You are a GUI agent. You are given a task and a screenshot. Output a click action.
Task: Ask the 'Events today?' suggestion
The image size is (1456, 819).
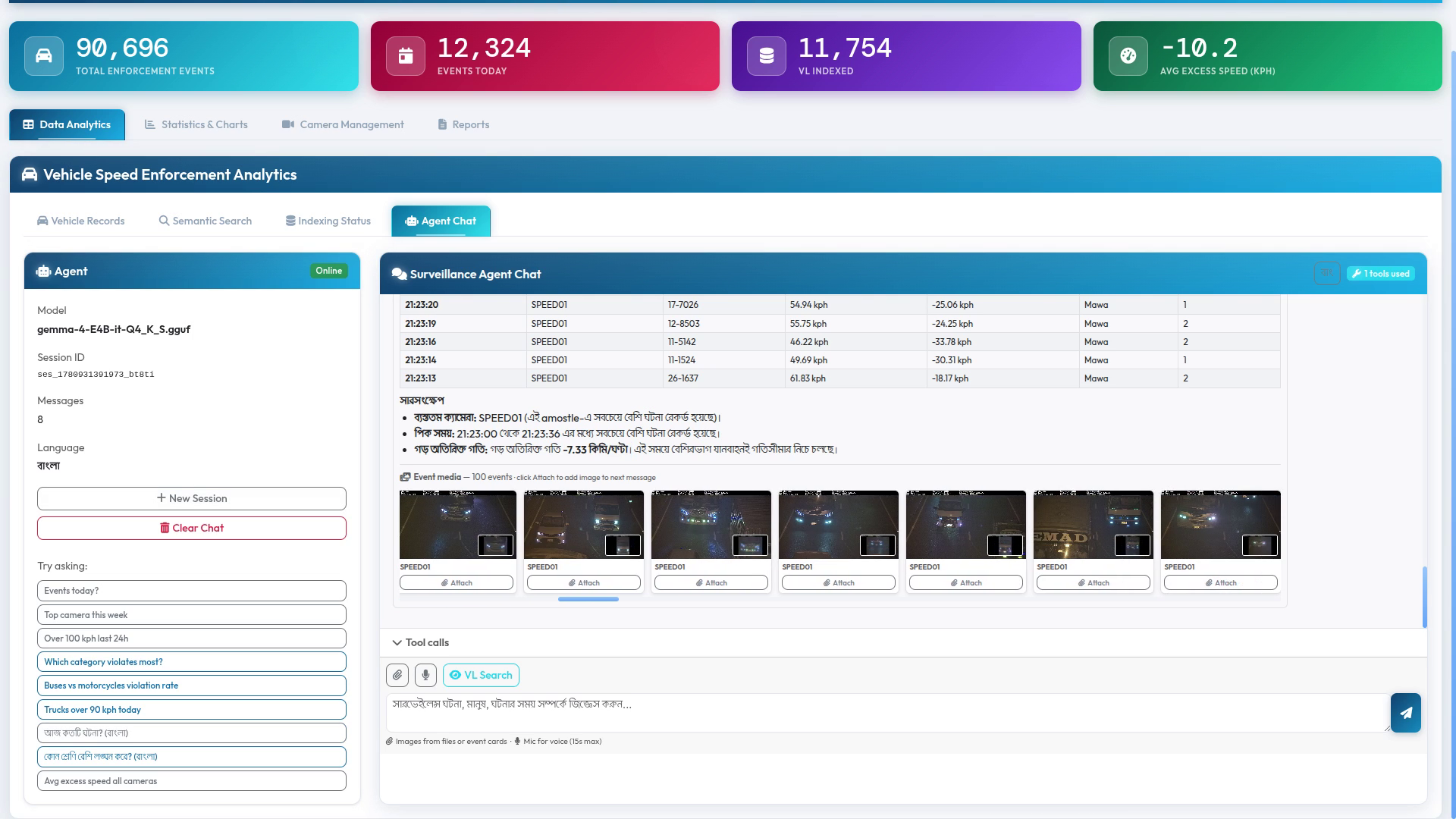click(x=192, y=591)
